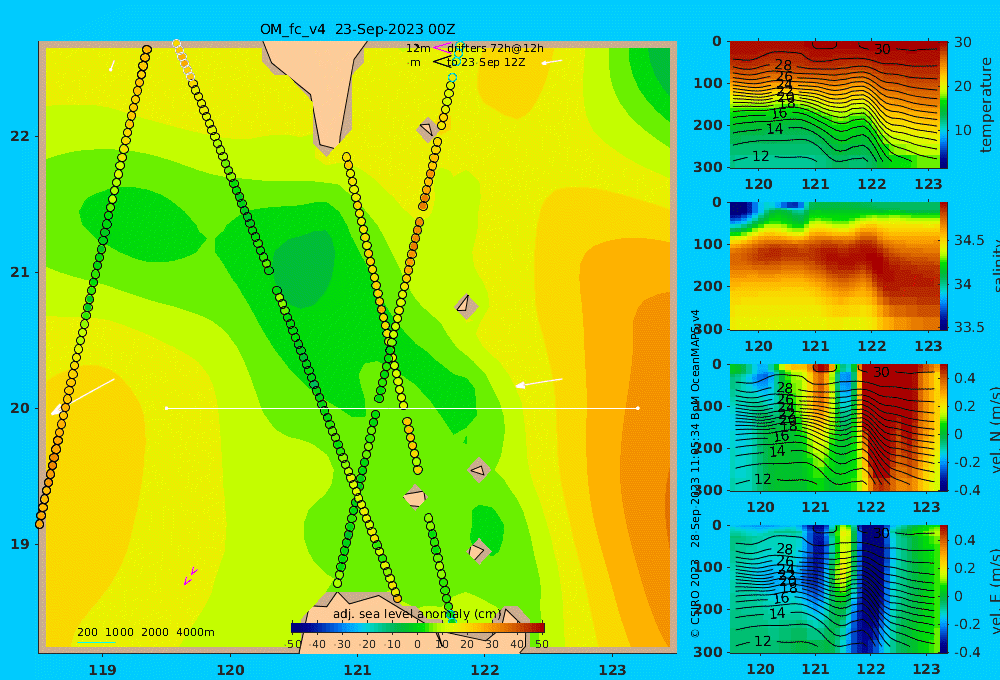Select the magenta drifter arrows near 19N

(x=190, y=576)
